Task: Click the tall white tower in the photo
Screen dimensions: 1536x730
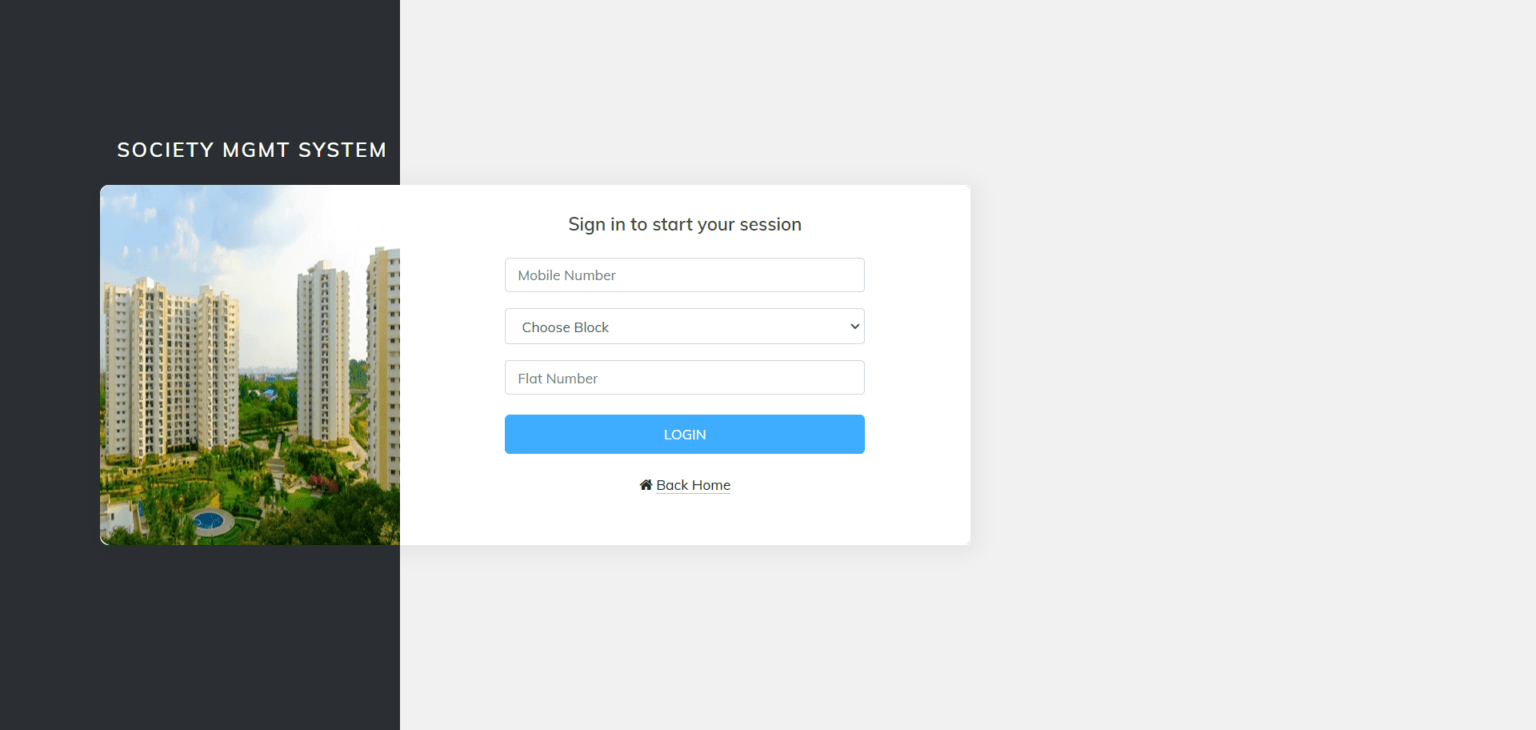Action: (x=323, y=350)
